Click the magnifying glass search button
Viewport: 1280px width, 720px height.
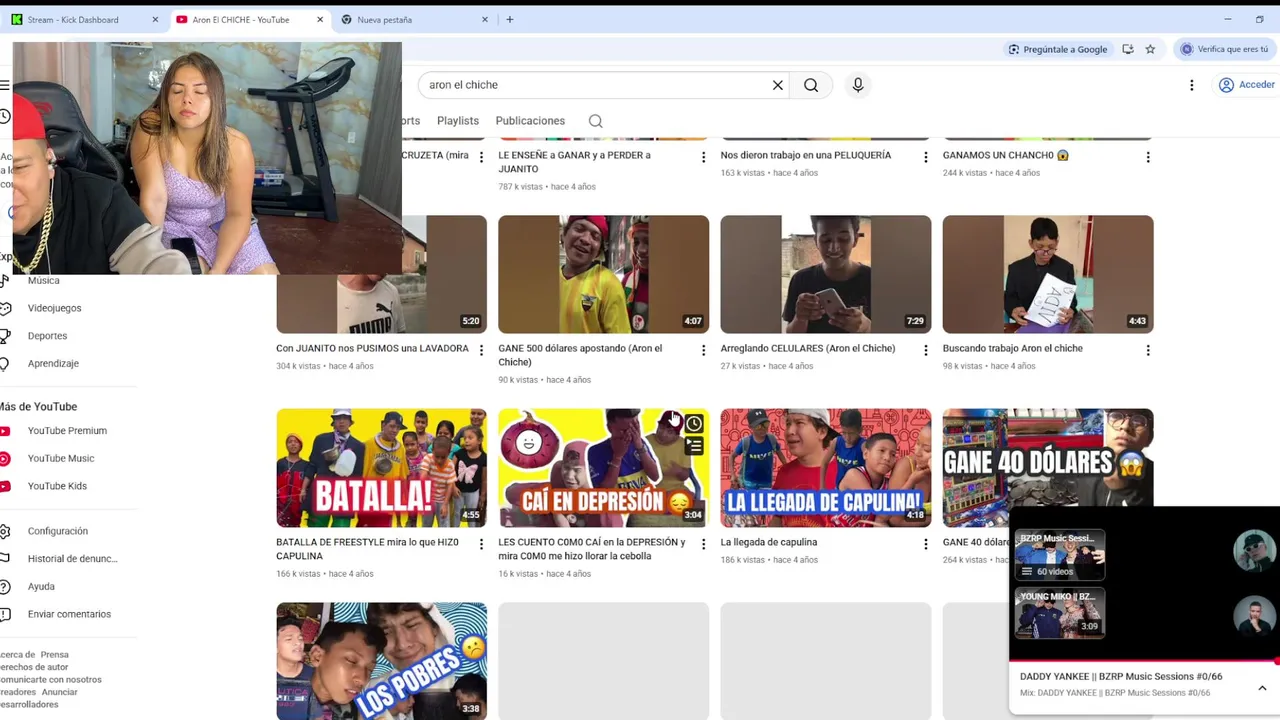(x=811, y=85)
